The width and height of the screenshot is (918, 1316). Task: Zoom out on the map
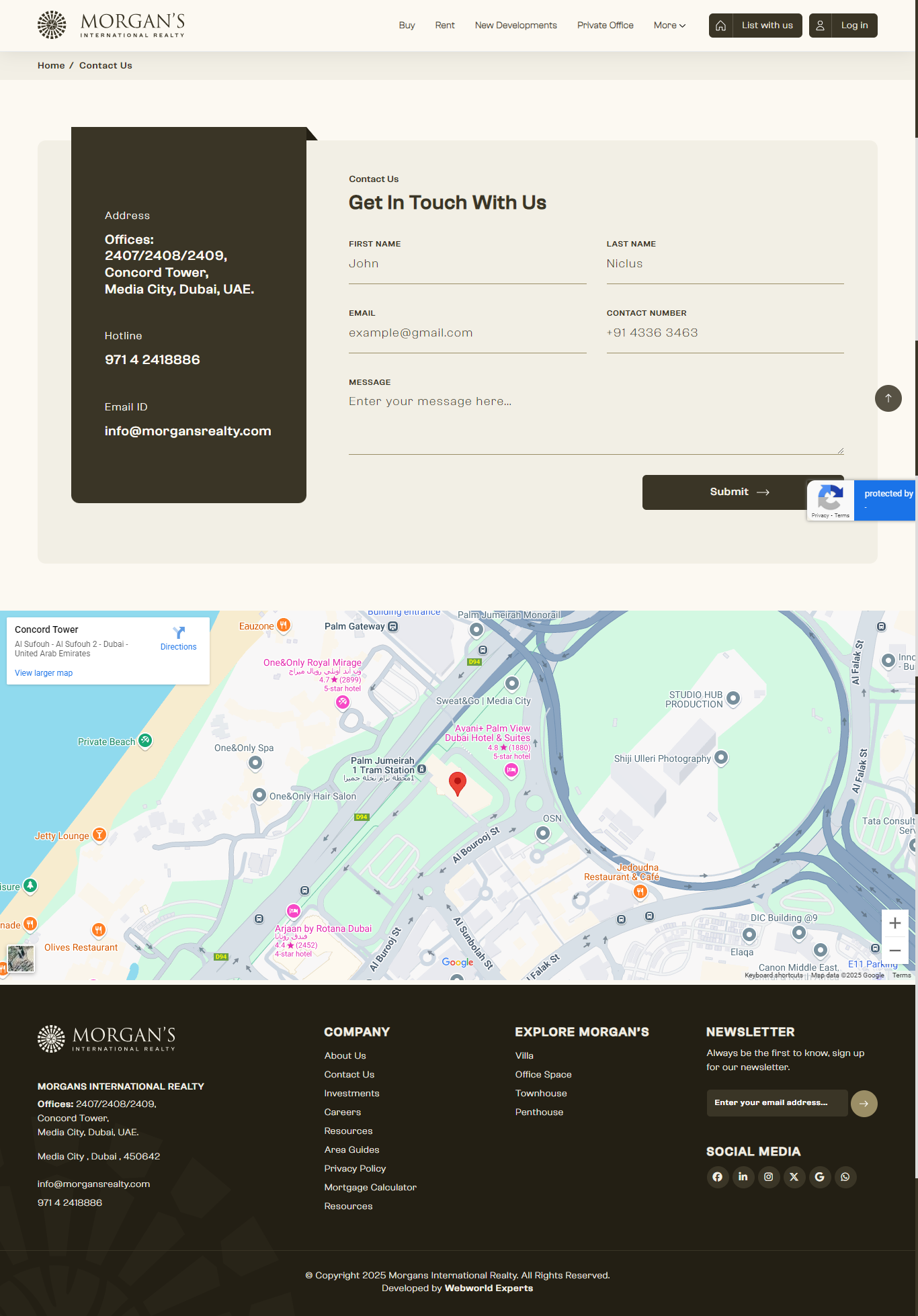click(894, 951)
